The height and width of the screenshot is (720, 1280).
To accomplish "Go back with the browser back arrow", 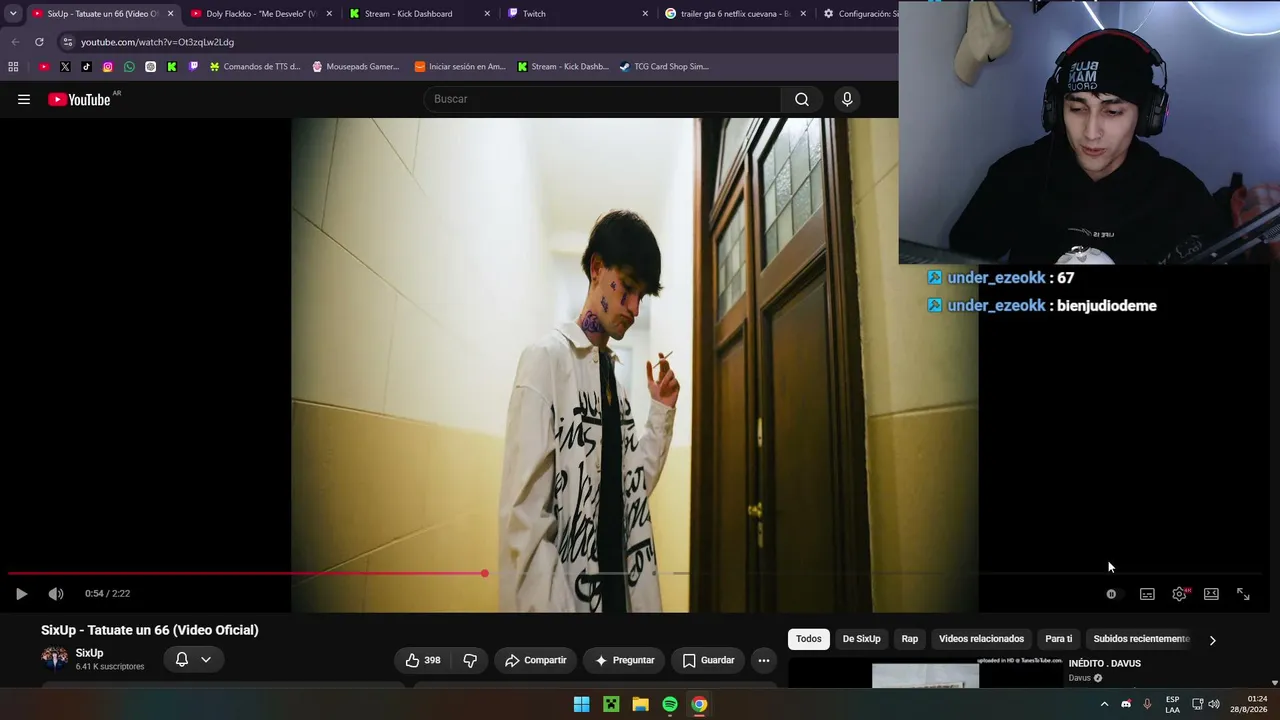I will (x=15, y=42).
